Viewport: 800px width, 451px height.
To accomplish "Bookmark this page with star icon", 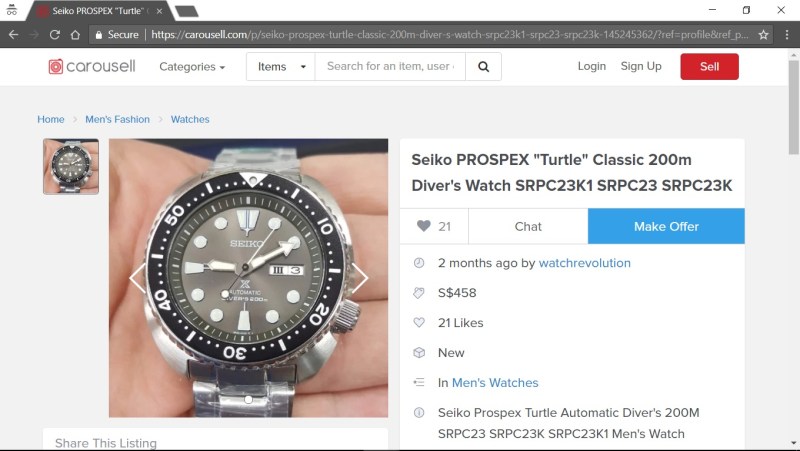I will [x=763, y=35].
